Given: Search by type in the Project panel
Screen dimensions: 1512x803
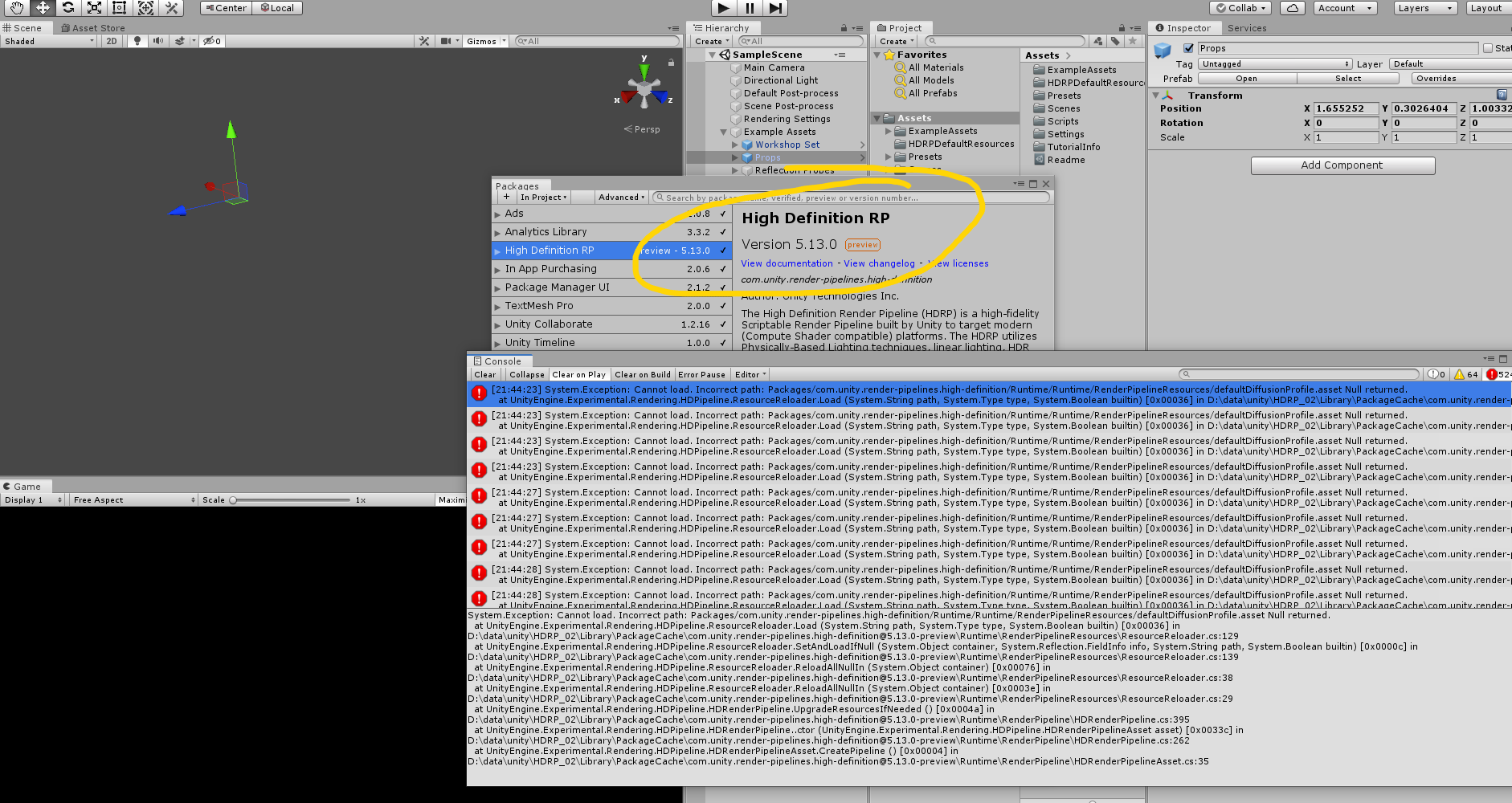Looking at the screenshot, I should click(1098, 41).
